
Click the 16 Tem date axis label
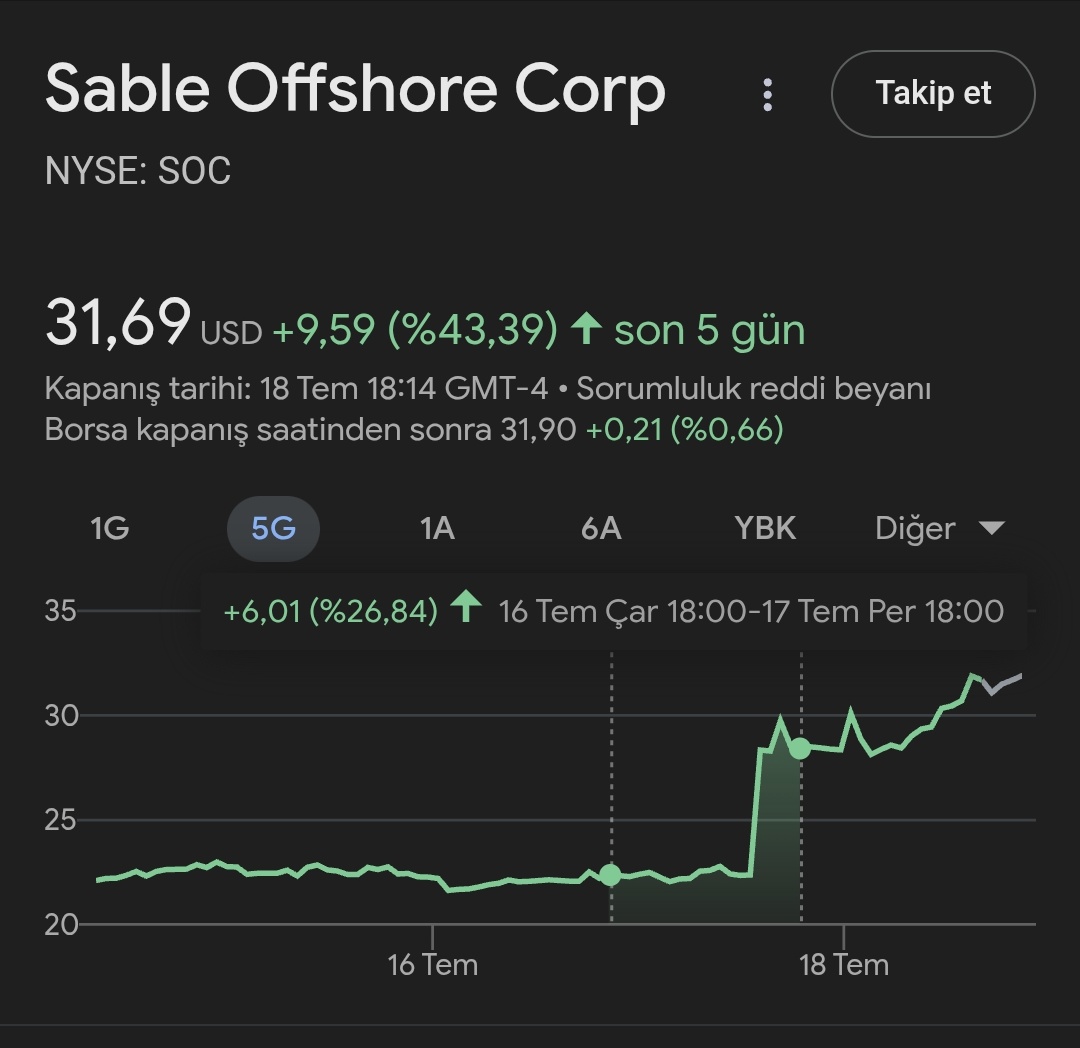432,965
